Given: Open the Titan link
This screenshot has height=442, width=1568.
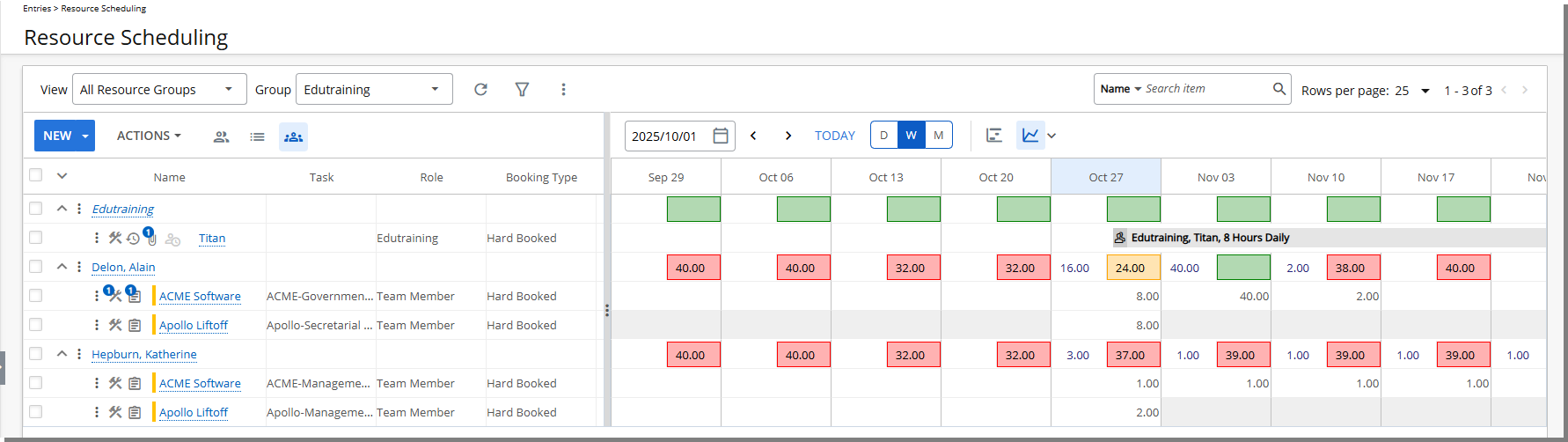Looking at the screenshot, I should tap(212, 238).
